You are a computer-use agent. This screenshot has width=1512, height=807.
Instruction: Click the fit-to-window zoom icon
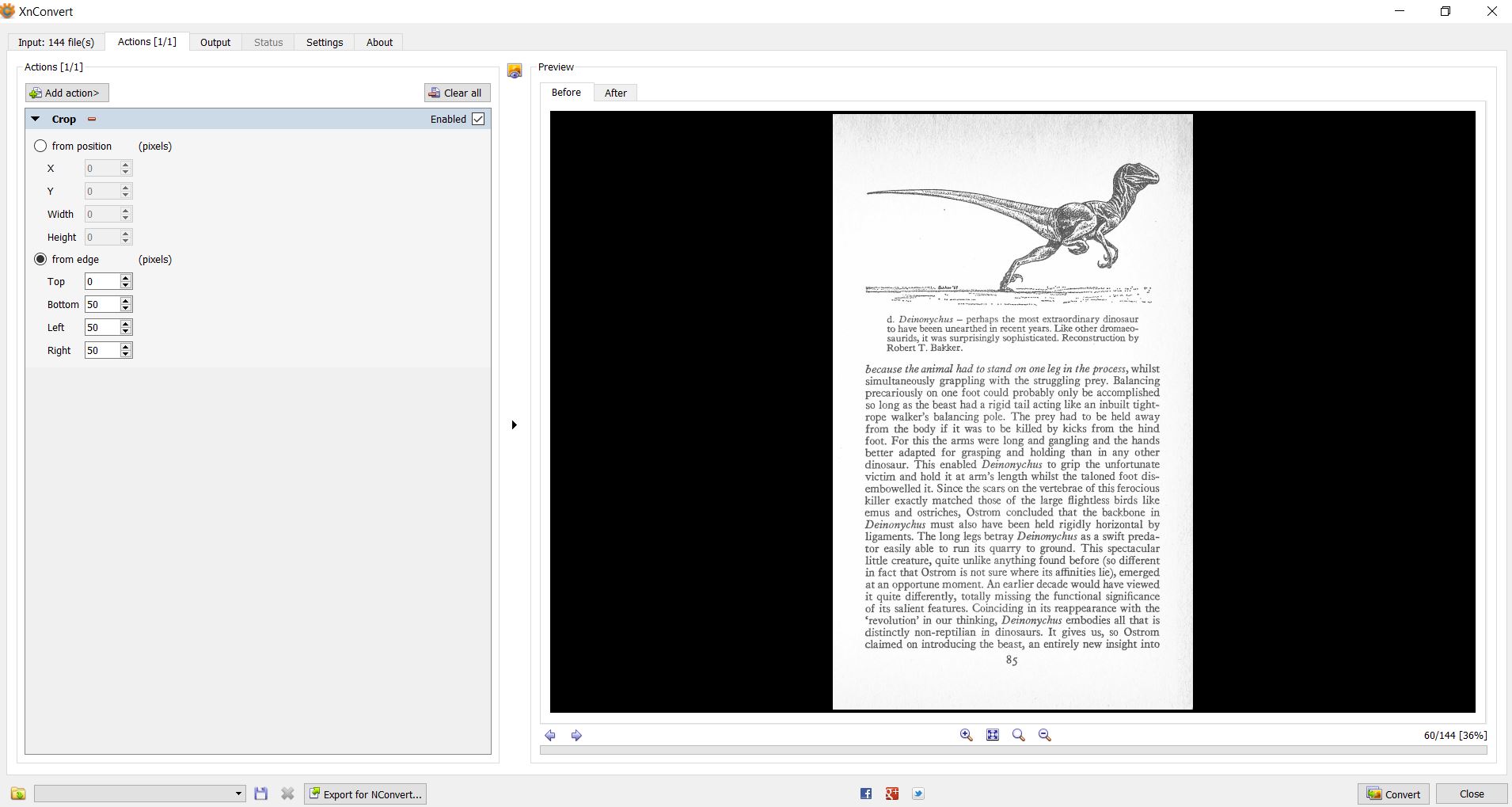pos(992,735)
